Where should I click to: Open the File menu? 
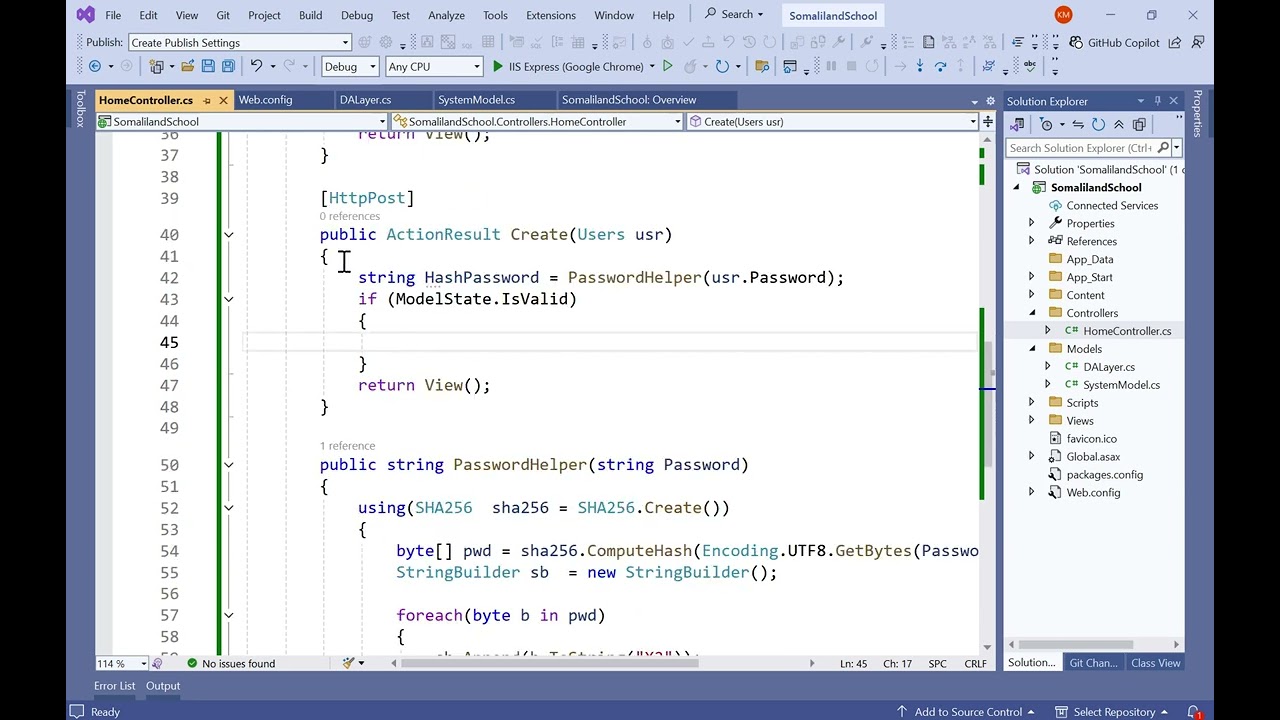(x=113, y=15)
